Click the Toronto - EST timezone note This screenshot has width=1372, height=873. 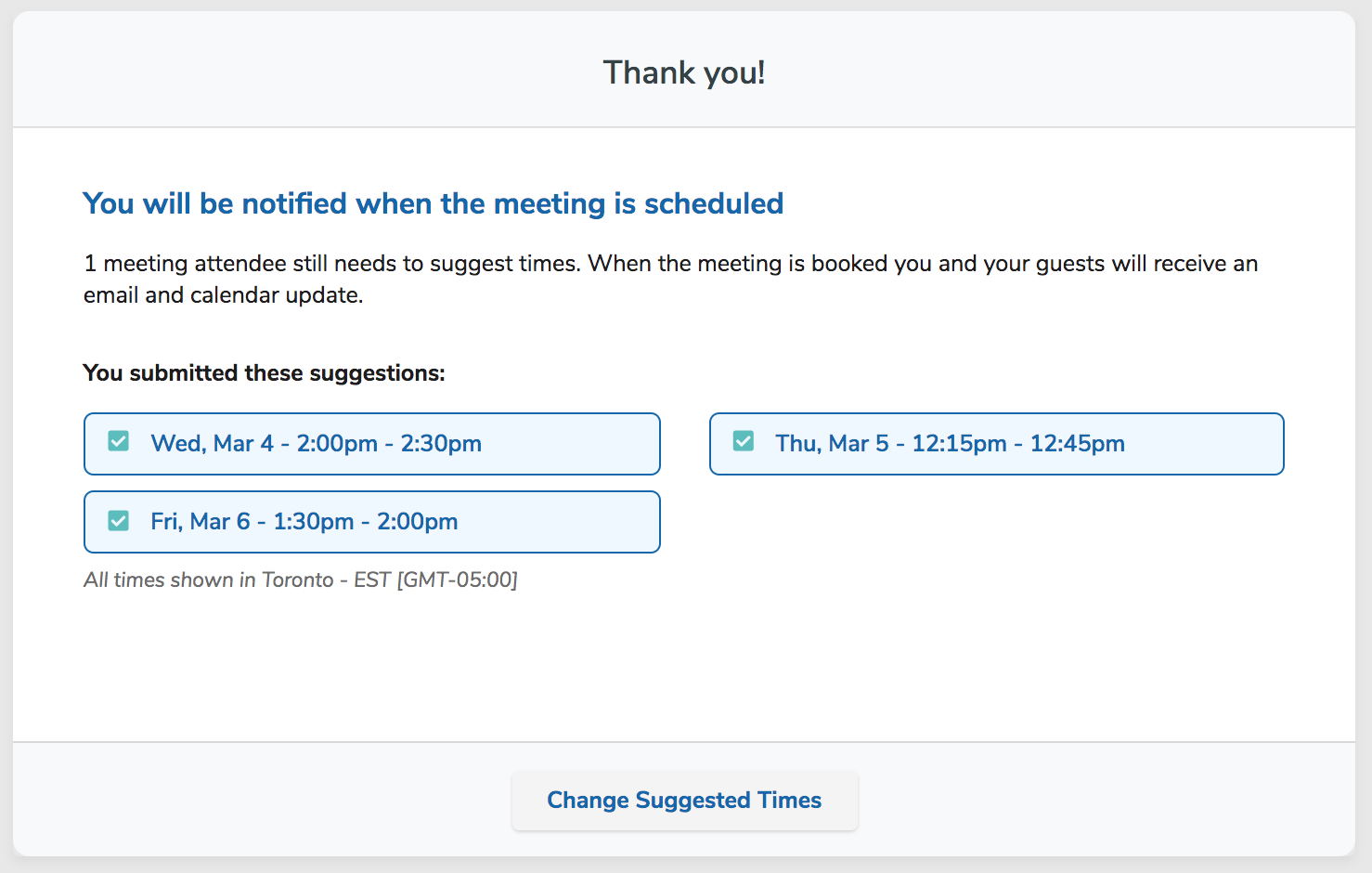(301, 580)
